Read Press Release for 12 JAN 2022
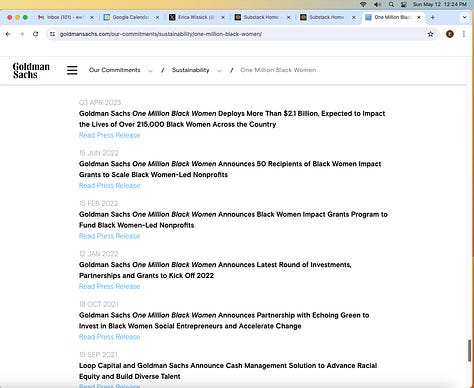 pos(109,286)
